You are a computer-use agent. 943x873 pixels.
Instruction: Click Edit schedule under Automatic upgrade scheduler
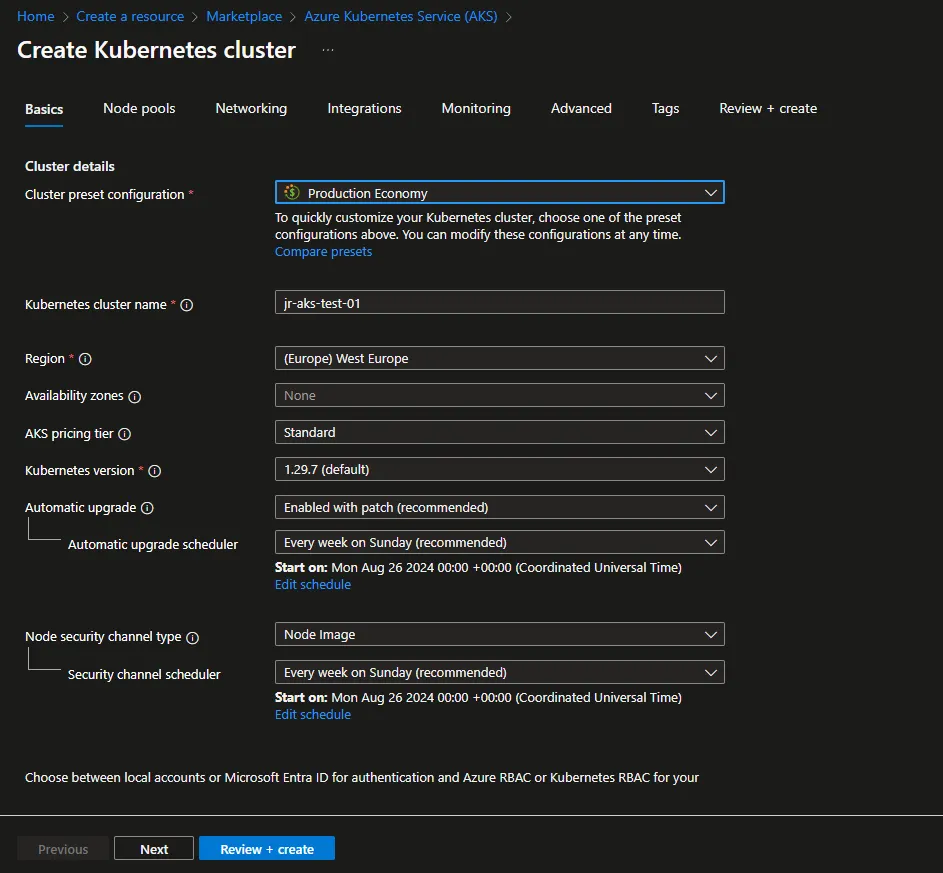click(x=312, y=584)
